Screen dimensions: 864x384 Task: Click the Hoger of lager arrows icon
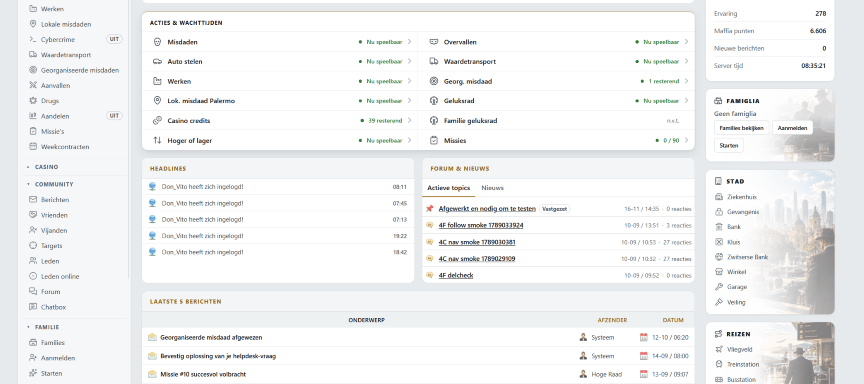[157, 140]
